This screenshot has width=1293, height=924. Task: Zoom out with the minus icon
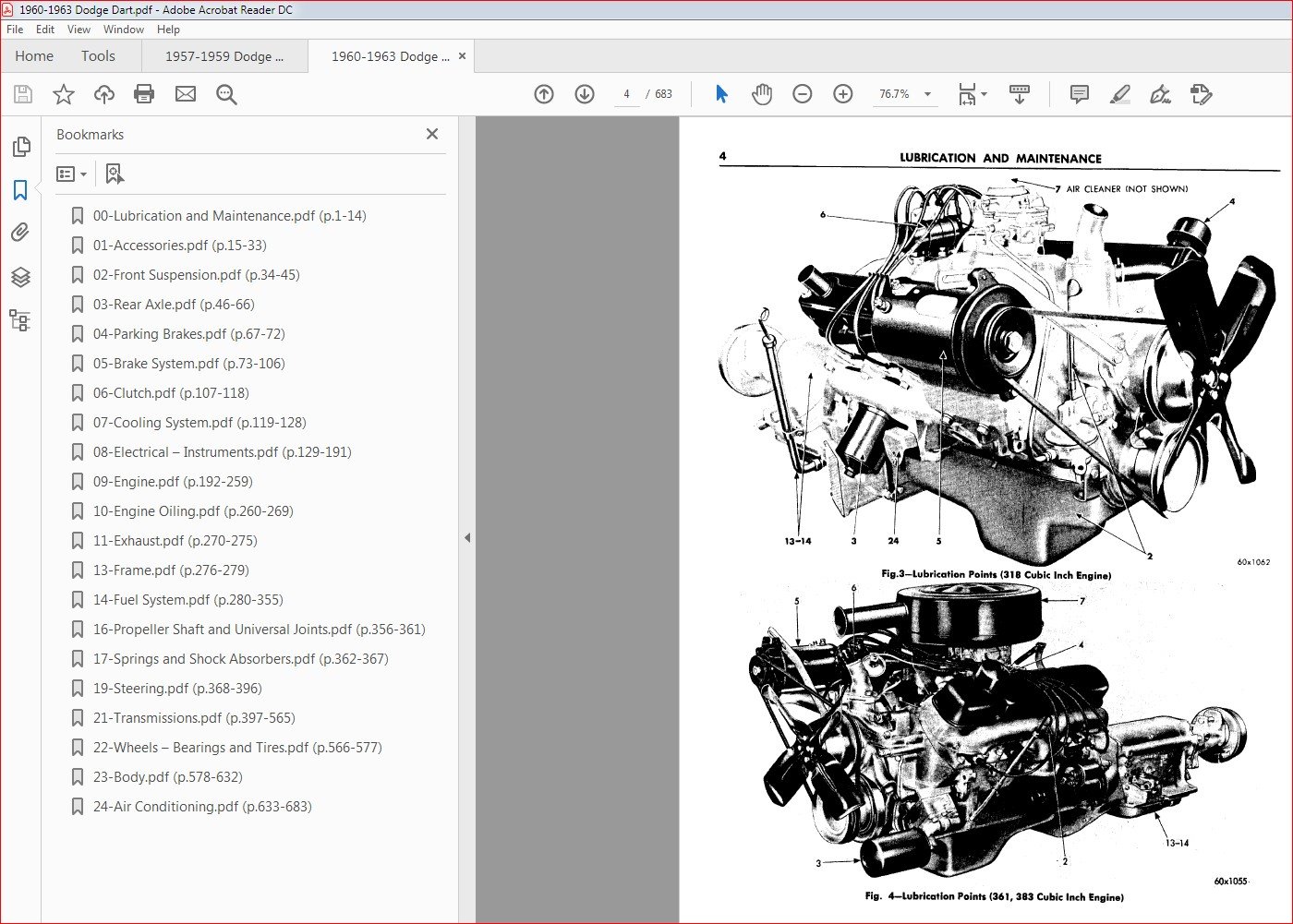click(x=803, y=94)
